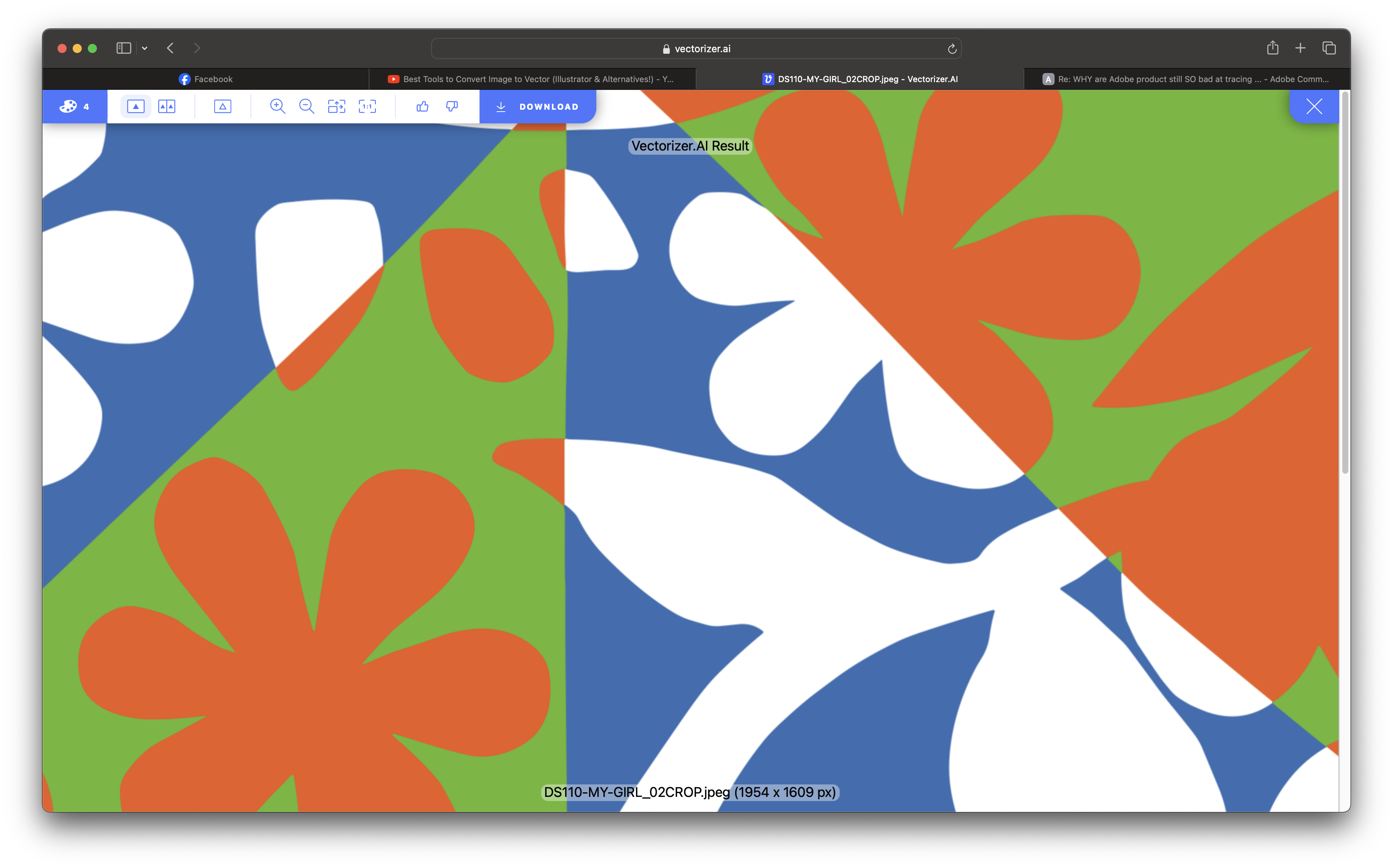Viewport: 1393px width, 868px height.
Task: Click the vectorizer.ai address bar
Action: pos(696,49)
